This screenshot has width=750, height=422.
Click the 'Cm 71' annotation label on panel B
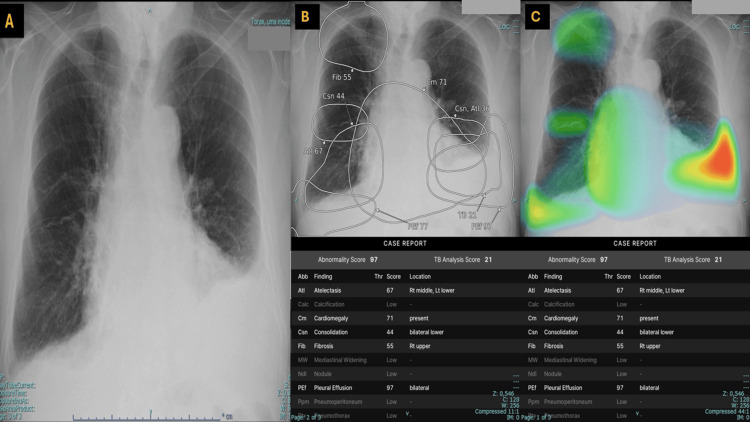click(437, 82)
